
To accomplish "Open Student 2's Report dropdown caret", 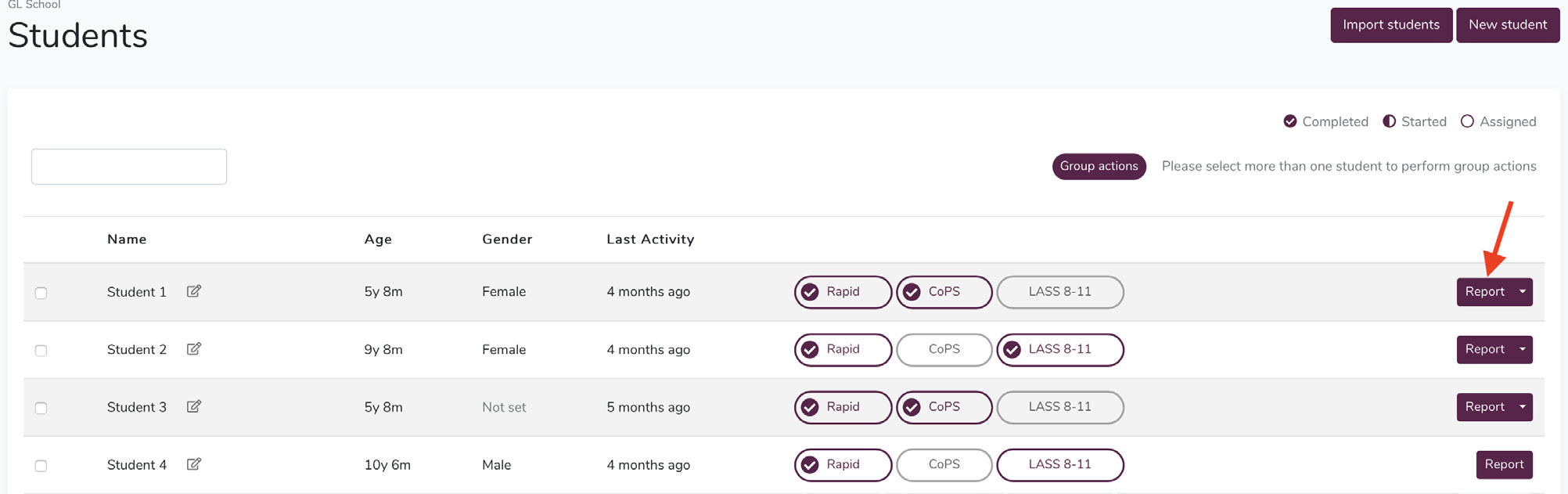I will point(1523,349).
